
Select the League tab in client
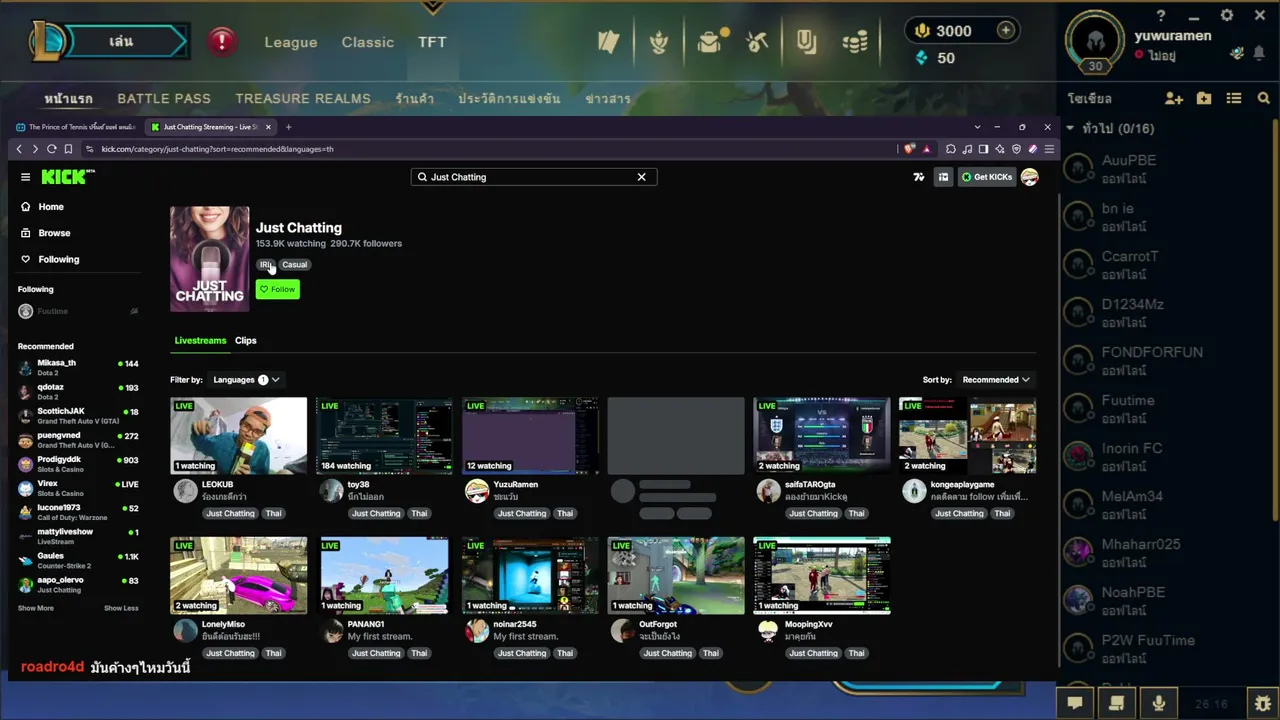(x=291, y=42)
